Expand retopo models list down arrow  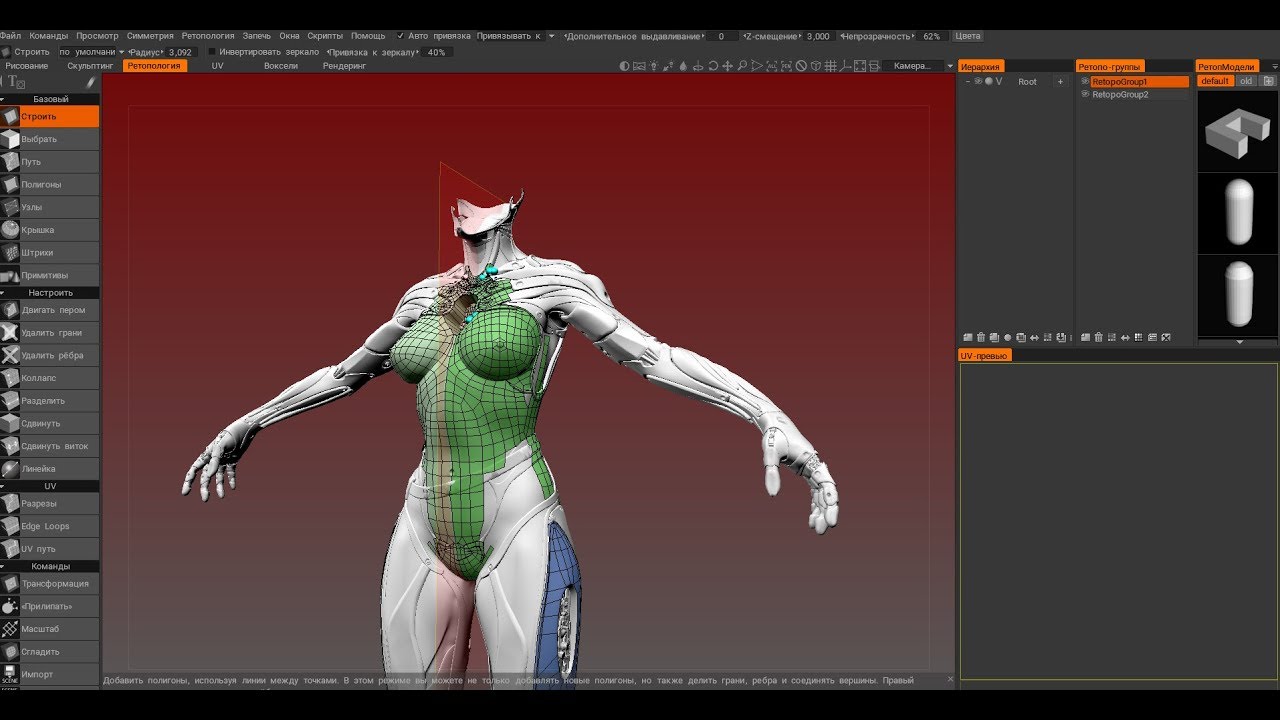pyautogui.click(x=1240, y=342)
